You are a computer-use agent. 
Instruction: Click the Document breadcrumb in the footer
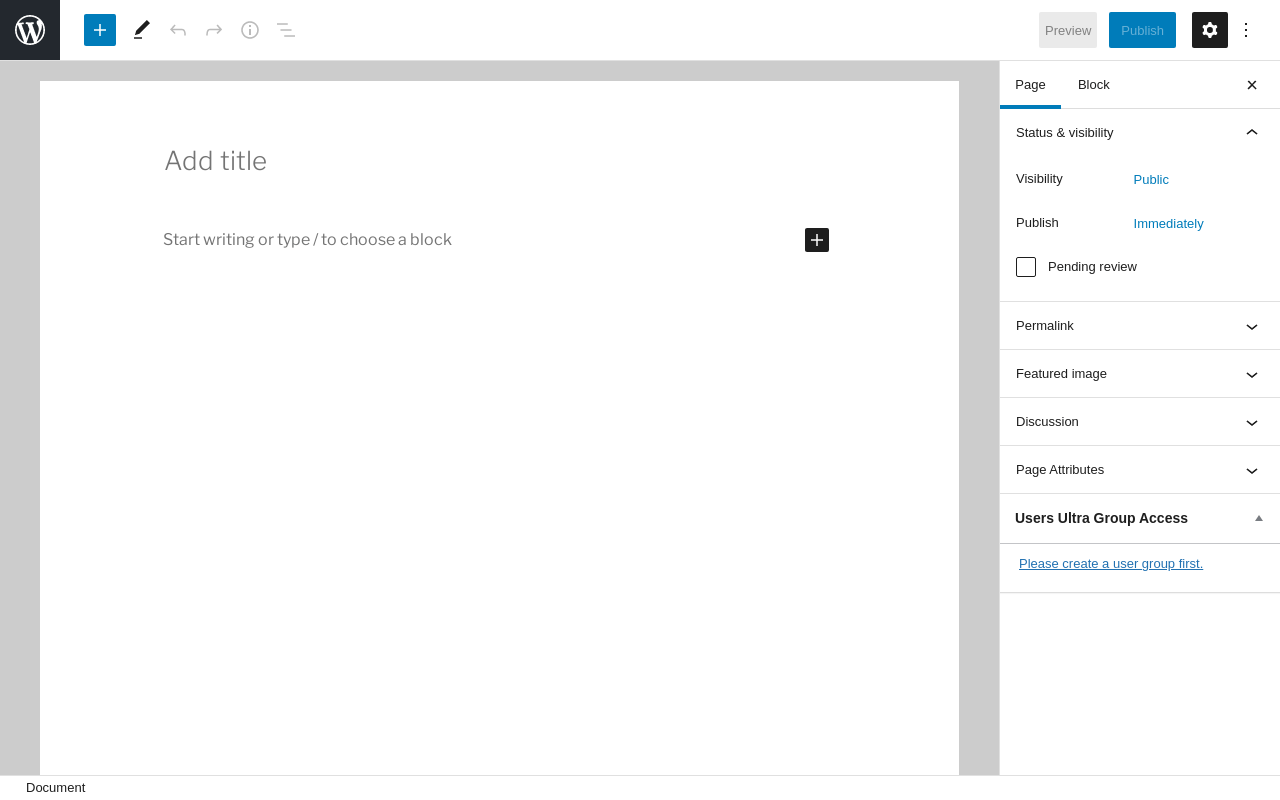click(56, 788)
